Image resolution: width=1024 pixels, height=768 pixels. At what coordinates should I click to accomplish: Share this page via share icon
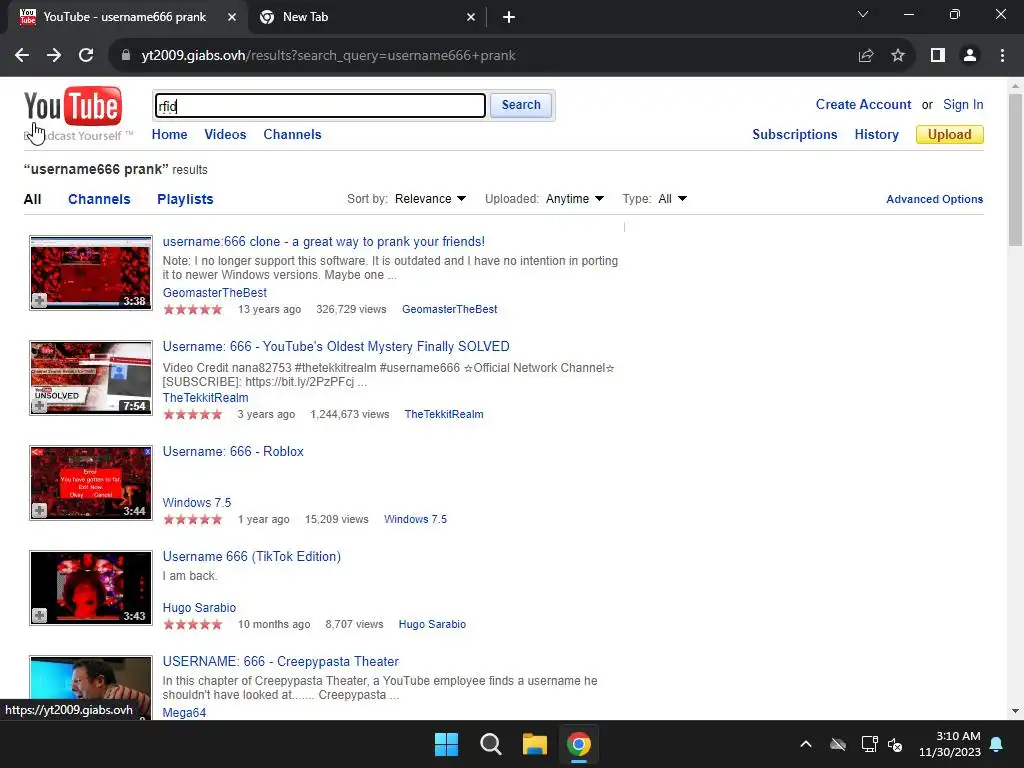866,56
